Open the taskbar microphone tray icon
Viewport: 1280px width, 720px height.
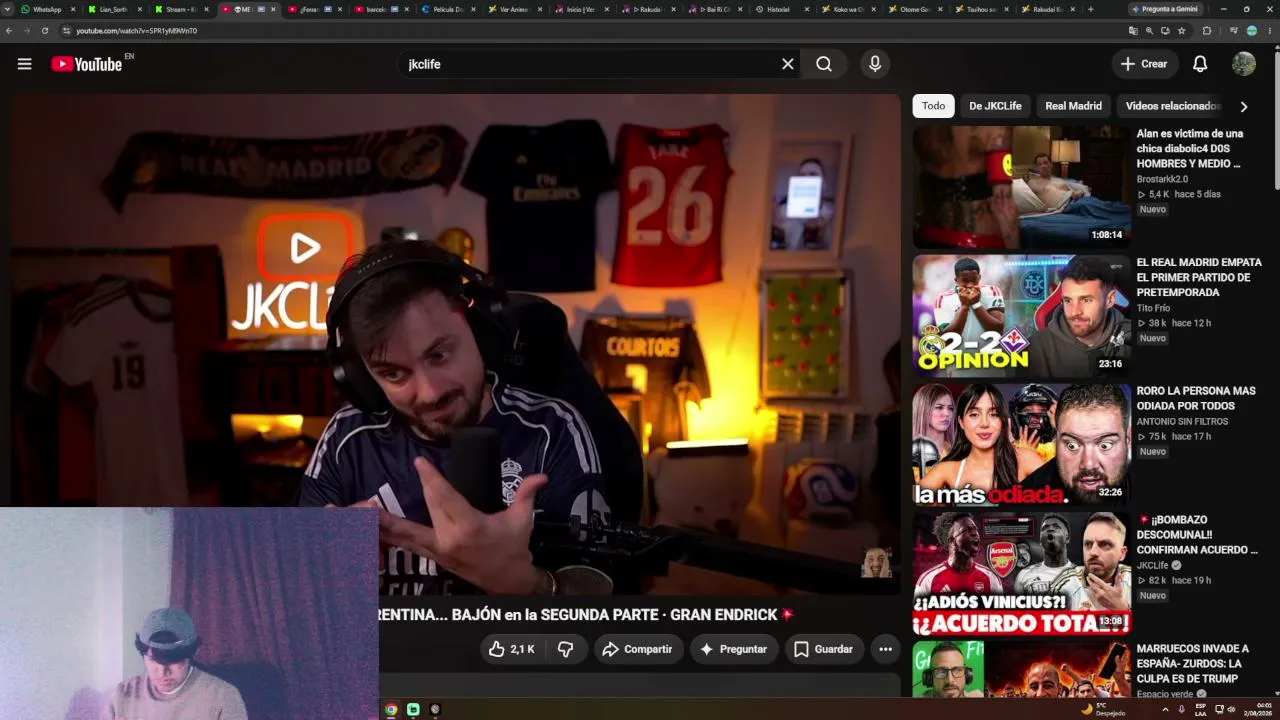(x=1182, y=709)
